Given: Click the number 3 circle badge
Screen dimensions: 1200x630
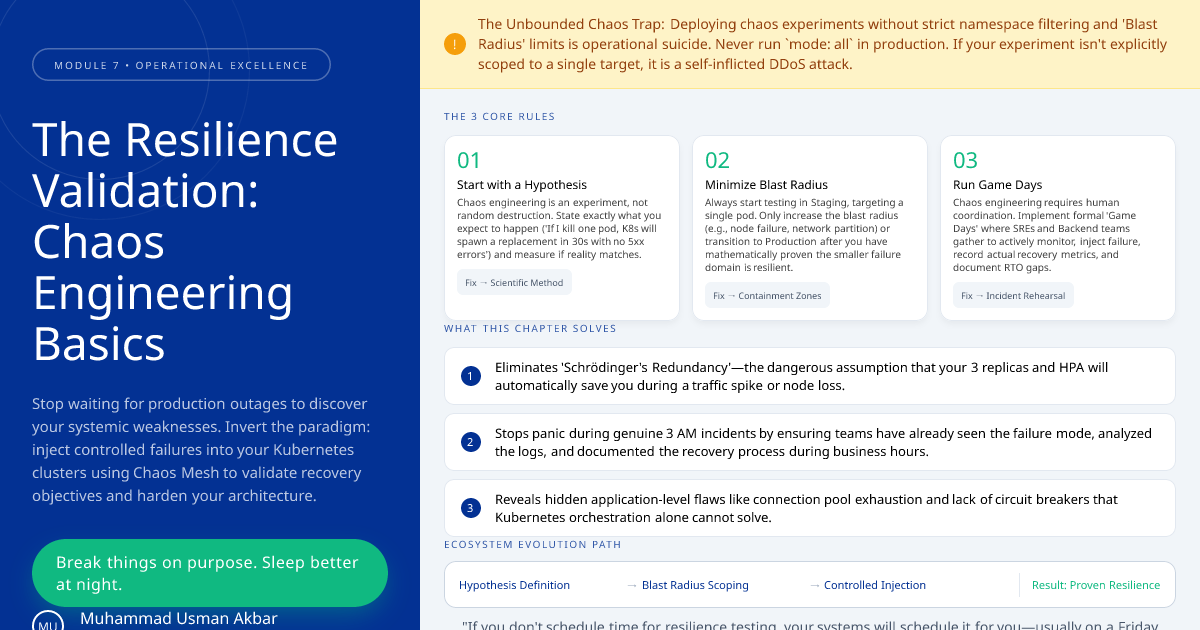Looking at the screenshot, I should point(471,508).
